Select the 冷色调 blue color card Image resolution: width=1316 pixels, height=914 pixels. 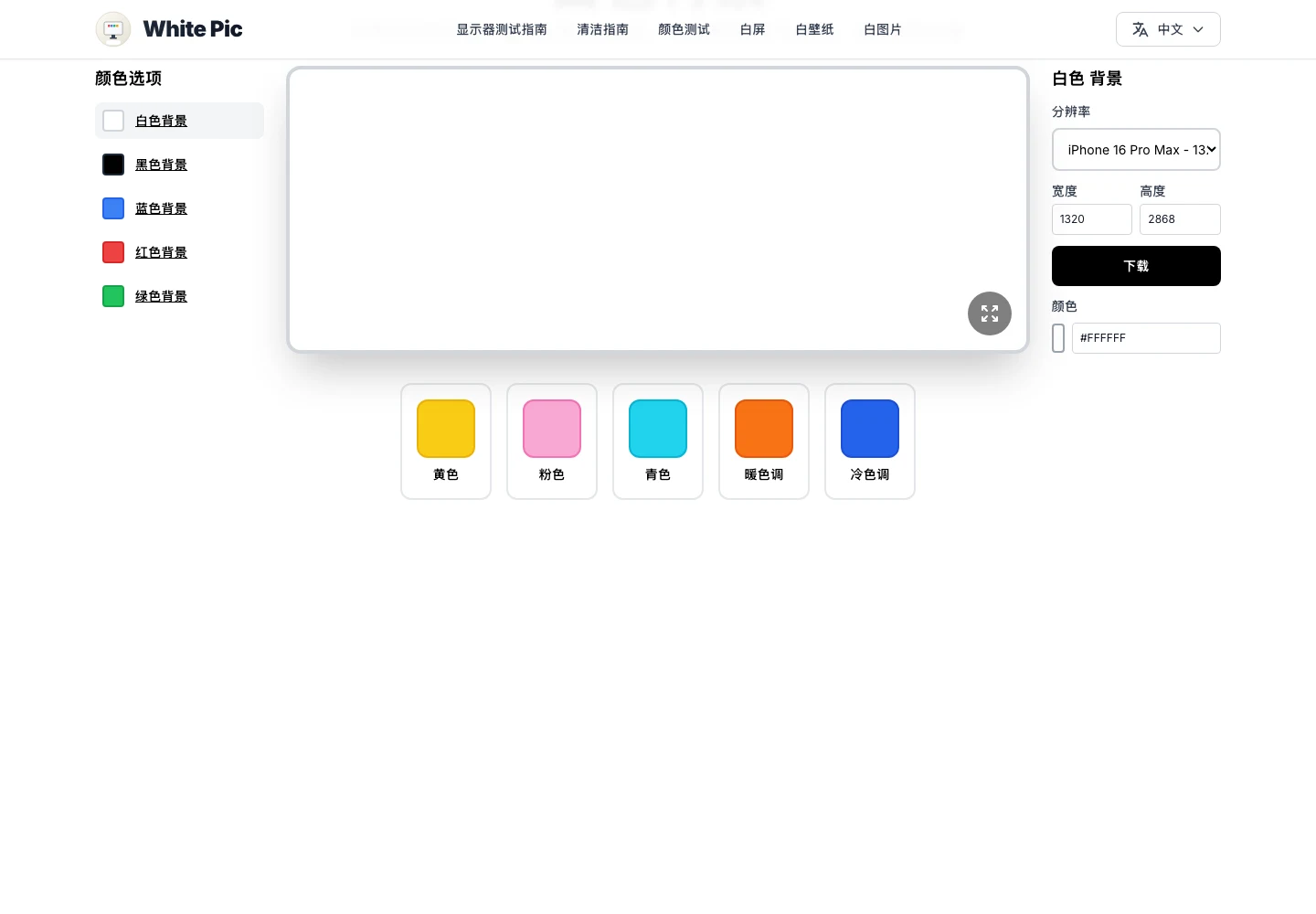[870, 441]
